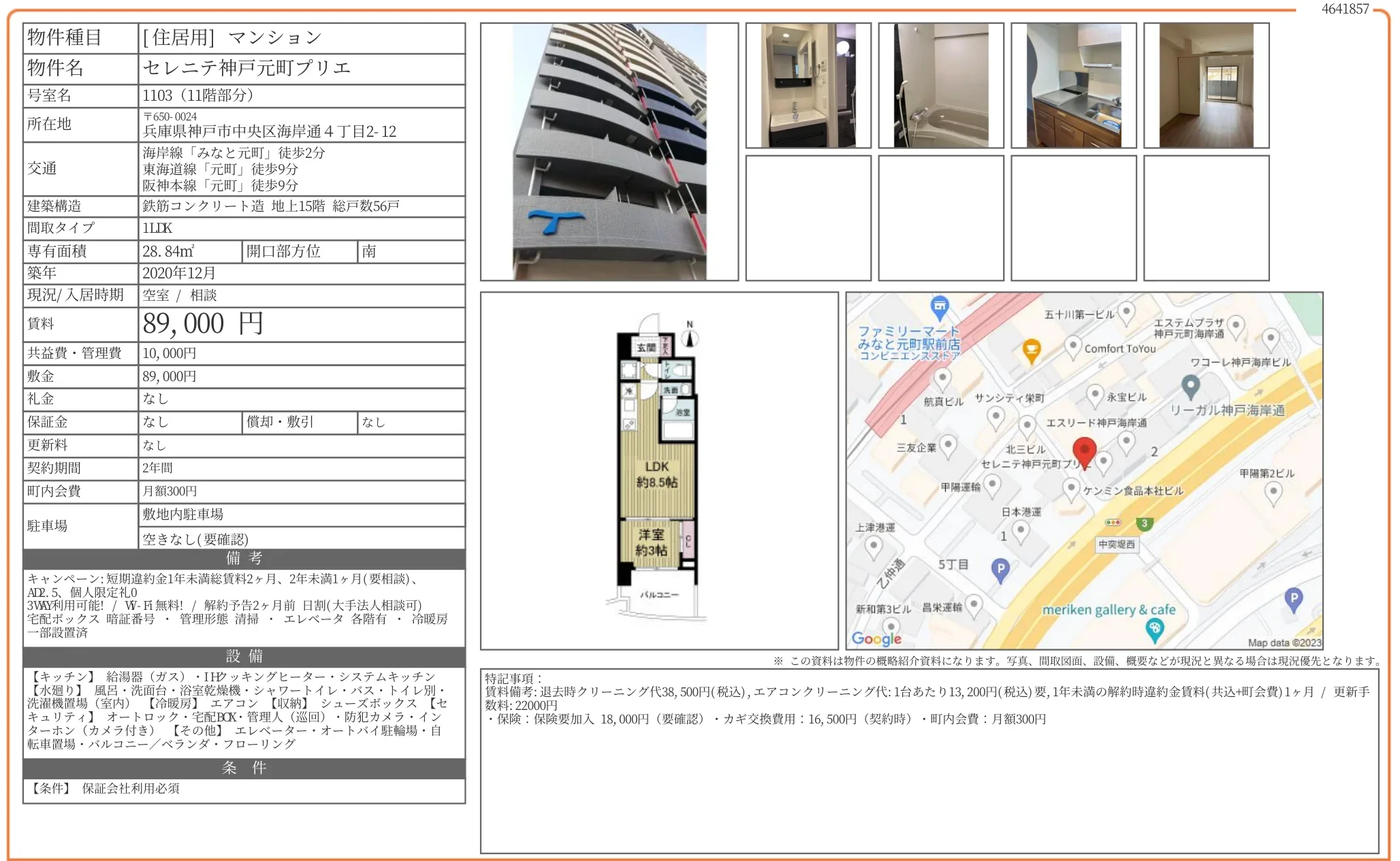Click the teal palette pin at meriken gallery & cafe
Viewport: 1400px width, 861px height.
click(1154, 628)
